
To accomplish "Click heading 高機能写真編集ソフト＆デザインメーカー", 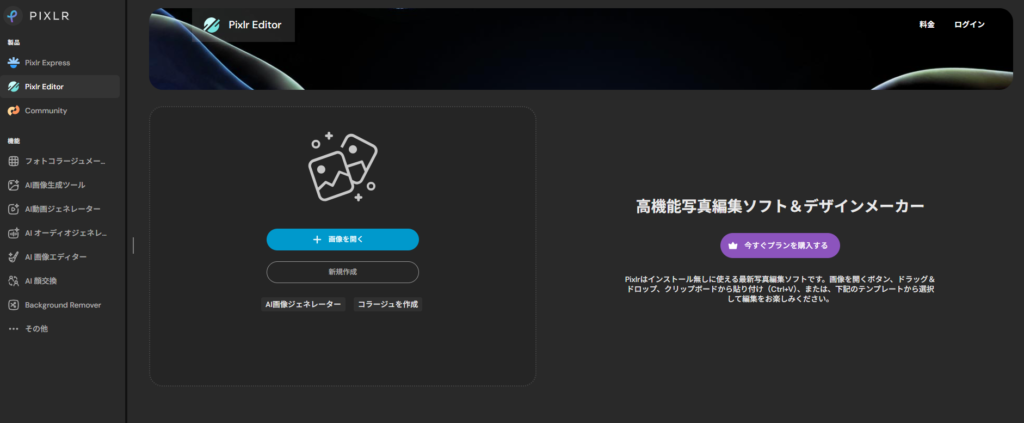I will click(x=780, y=207).
